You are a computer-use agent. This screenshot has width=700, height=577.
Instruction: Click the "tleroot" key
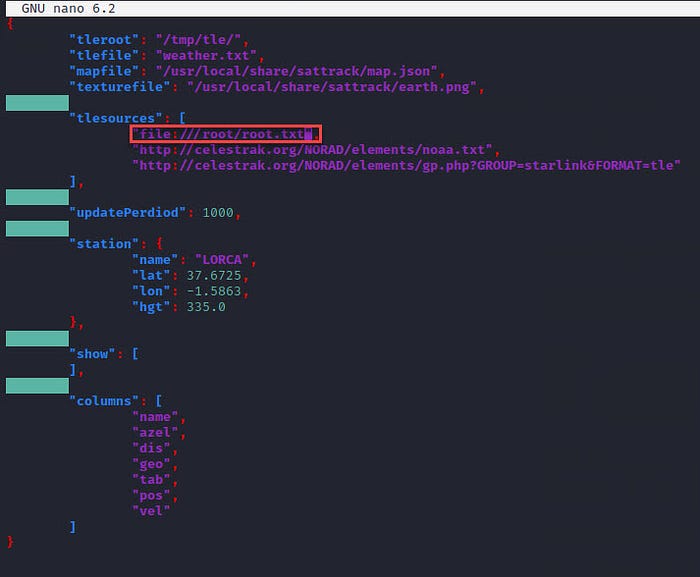(x=104, y=40)
